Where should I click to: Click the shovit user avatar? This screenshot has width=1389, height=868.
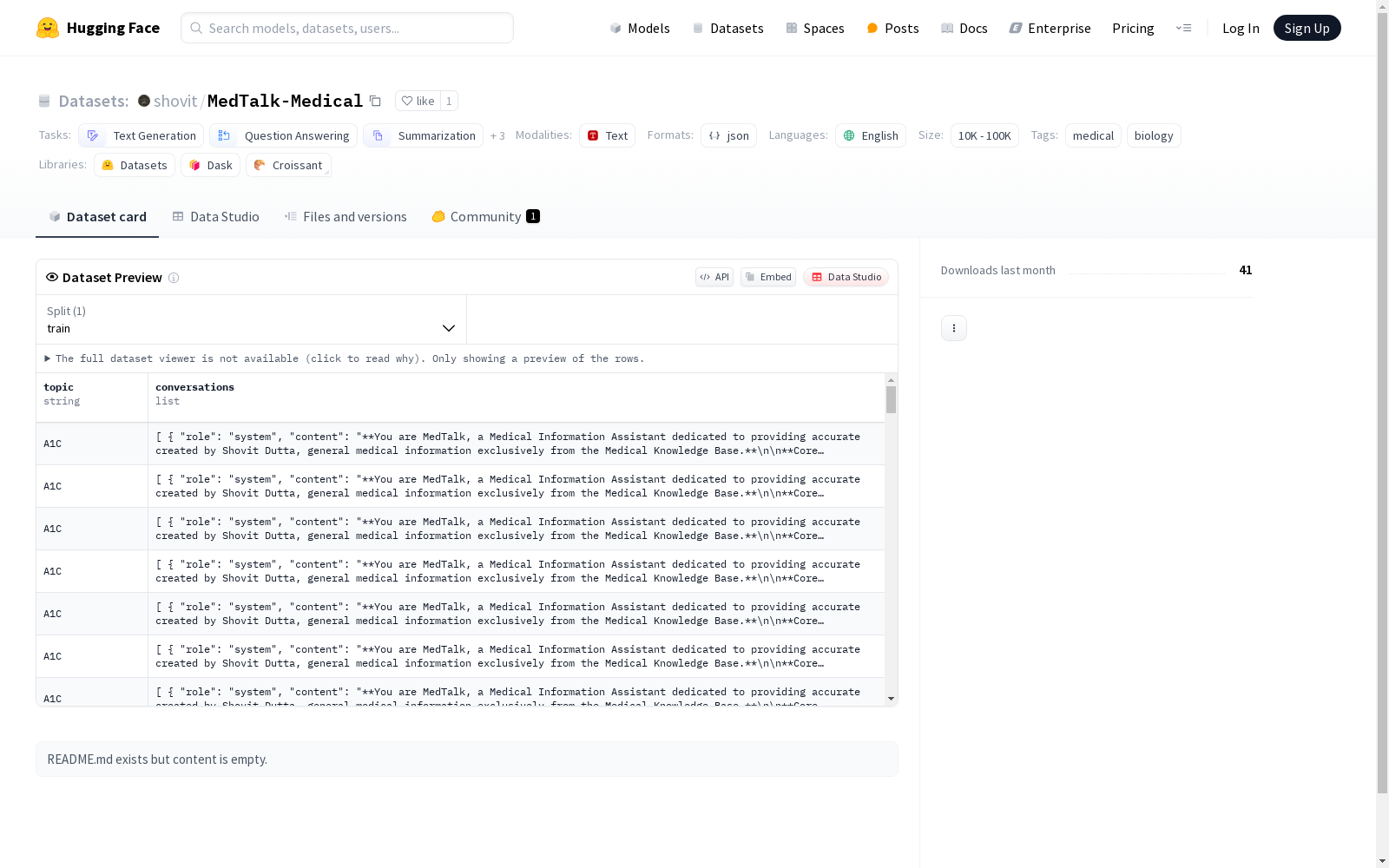pos(144,101)
